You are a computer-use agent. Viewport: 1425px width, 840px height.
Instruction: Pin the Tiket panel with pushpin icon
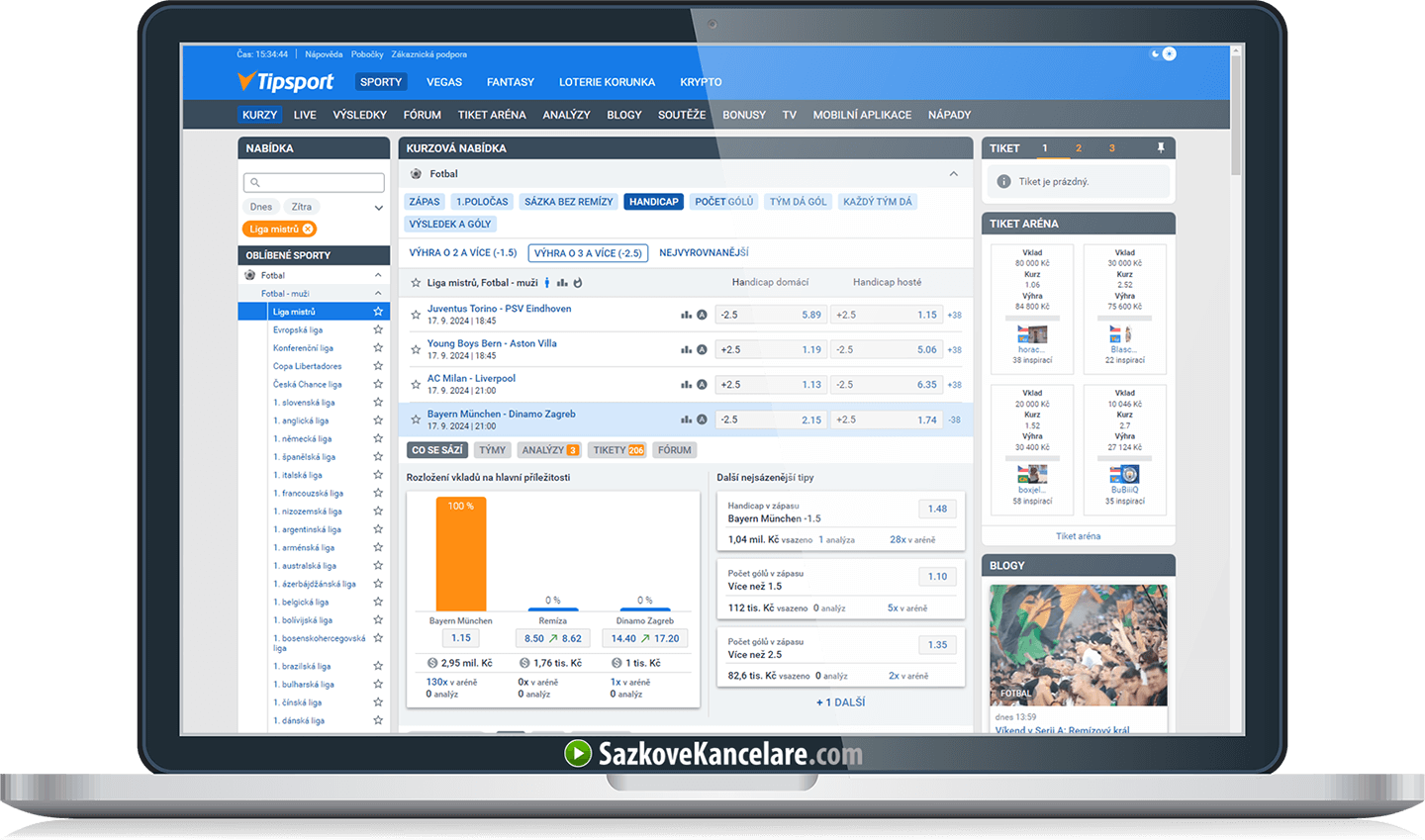click(1161, 147)
